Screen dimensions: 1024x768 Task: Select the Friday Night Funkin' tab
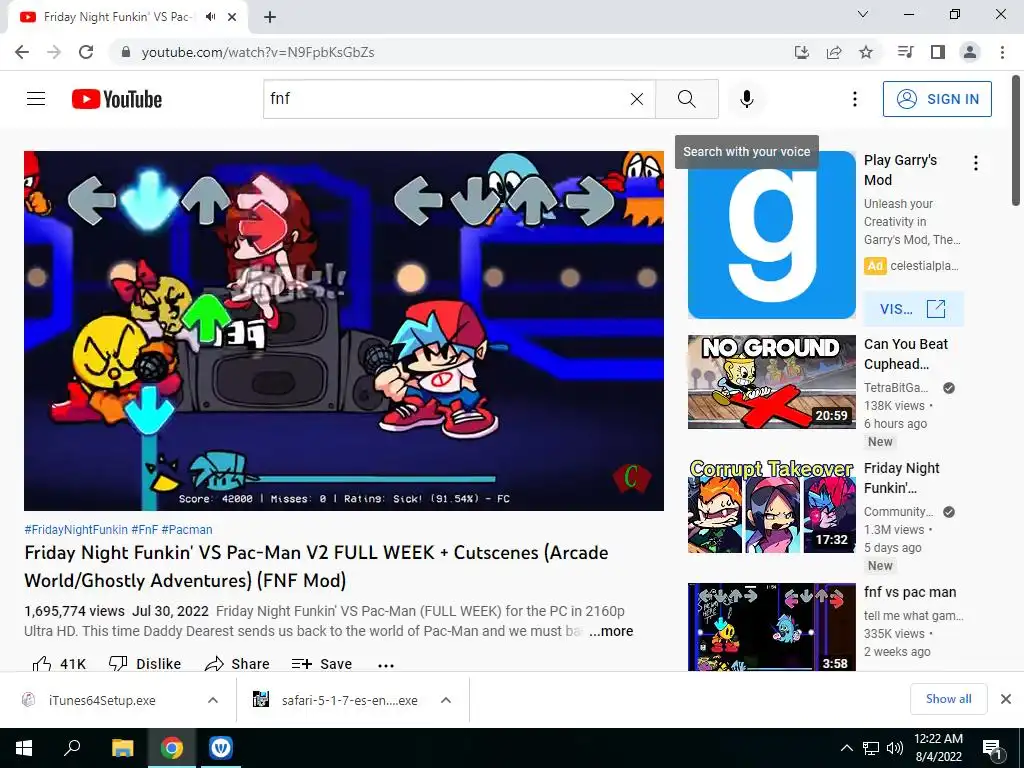coord(128,18)
